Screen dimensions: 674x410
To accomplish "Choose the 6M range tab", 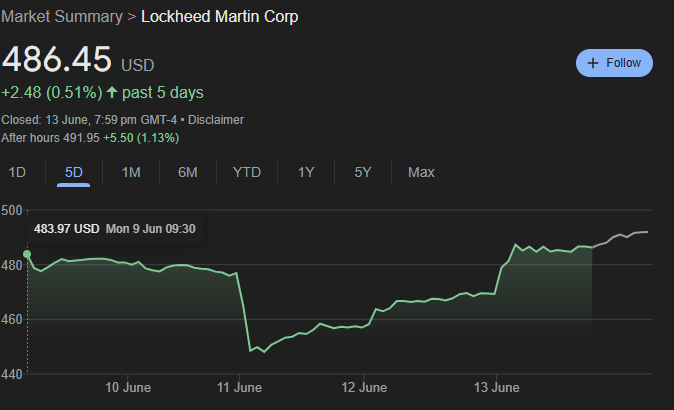I will pyautogui.click(x=188, y=172).
